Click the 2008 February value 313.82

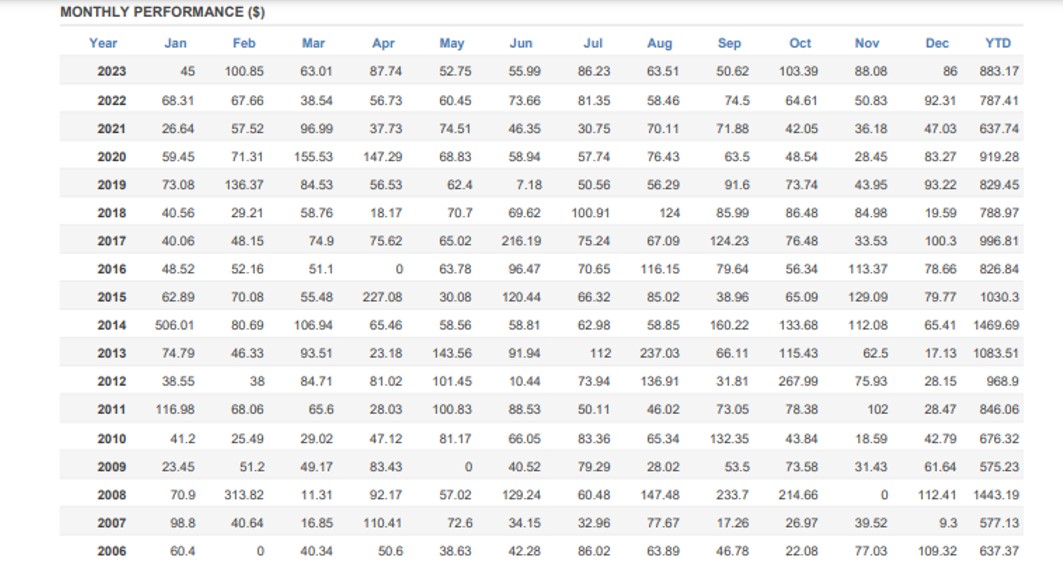coord(244,495)
